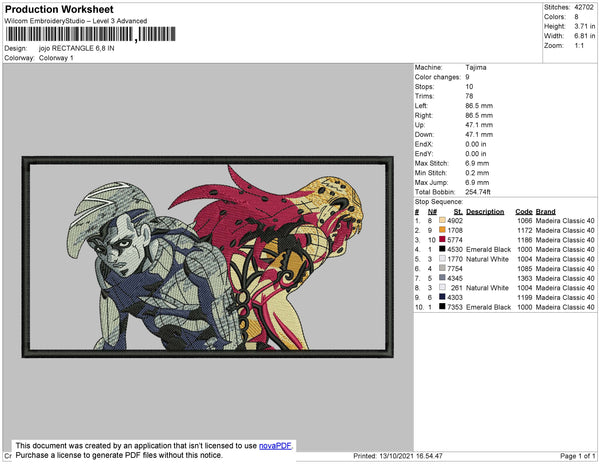This screenshot has height=464, width=600.
Task: Pick the slate blue swatch for thread 4345
Action: pos(442,278)
